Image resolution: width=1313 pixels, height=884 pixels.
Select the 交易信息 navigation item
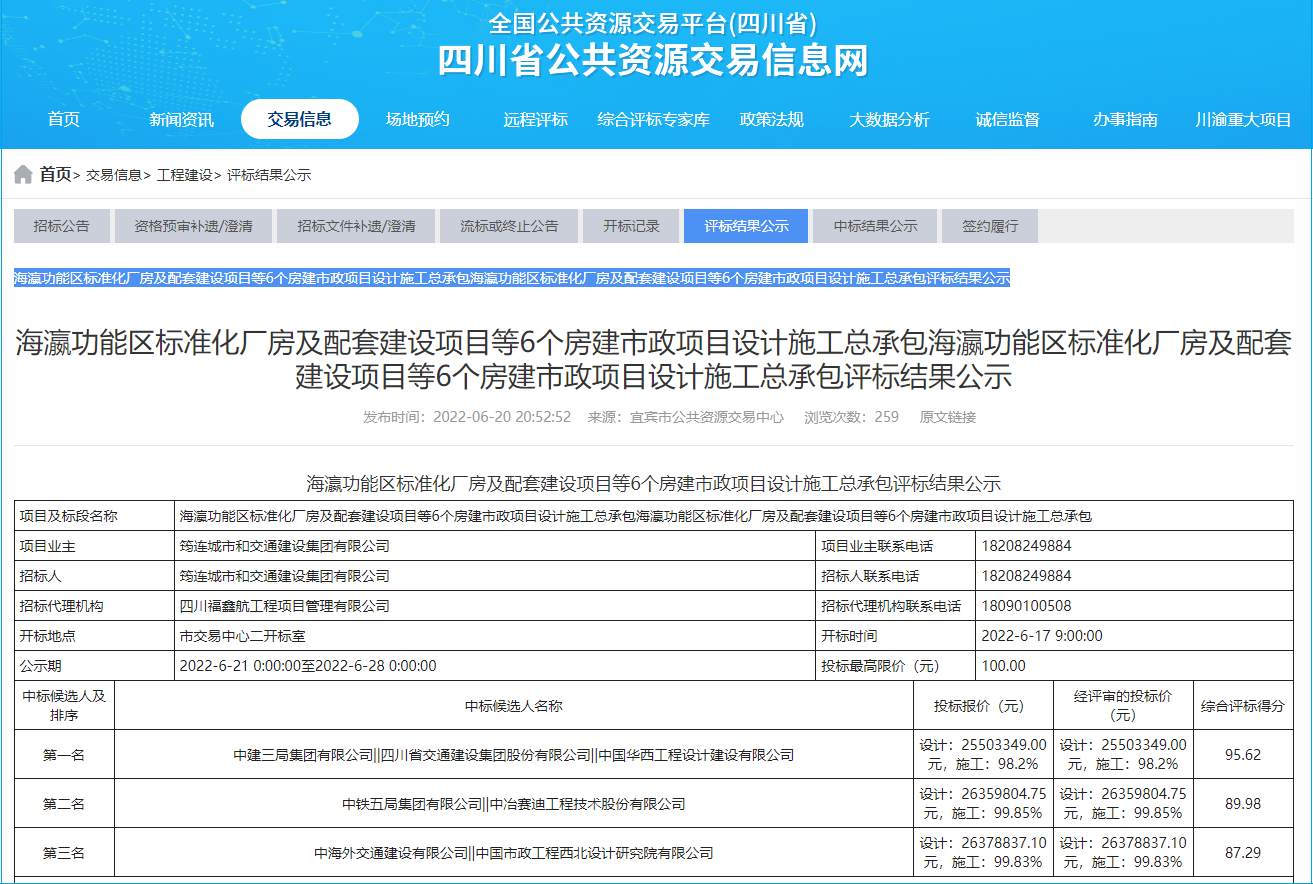299,119
